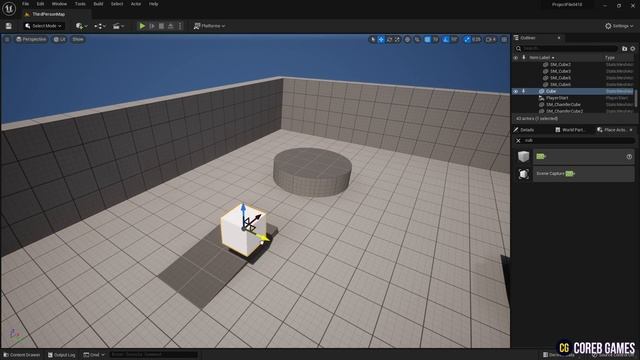640x360 pixels.
Task: Activate the Select objects cursor tool
Action: [373, 40]
